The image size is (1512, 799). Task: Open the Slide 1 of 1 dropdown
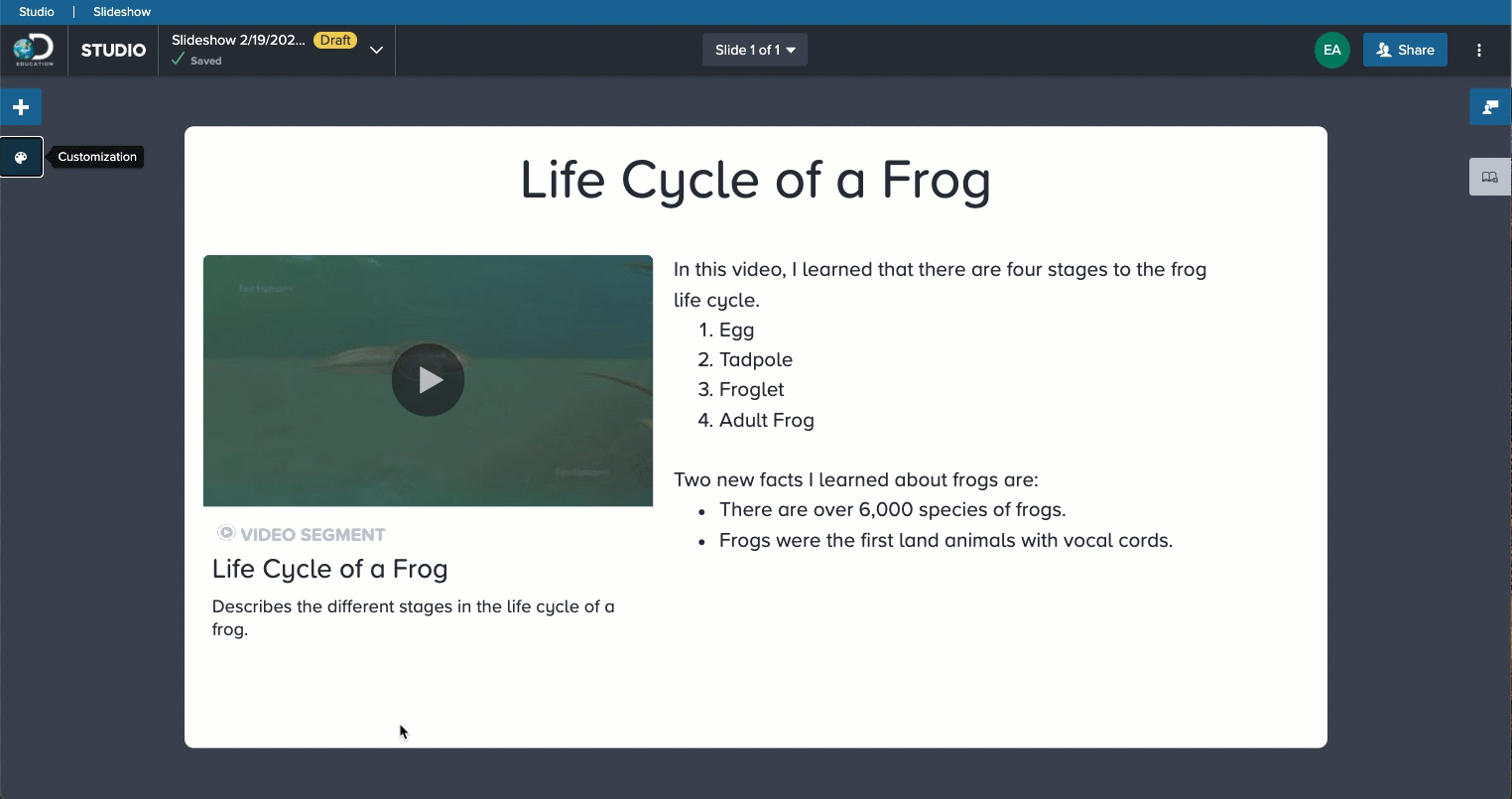click(x=755, y=50)
